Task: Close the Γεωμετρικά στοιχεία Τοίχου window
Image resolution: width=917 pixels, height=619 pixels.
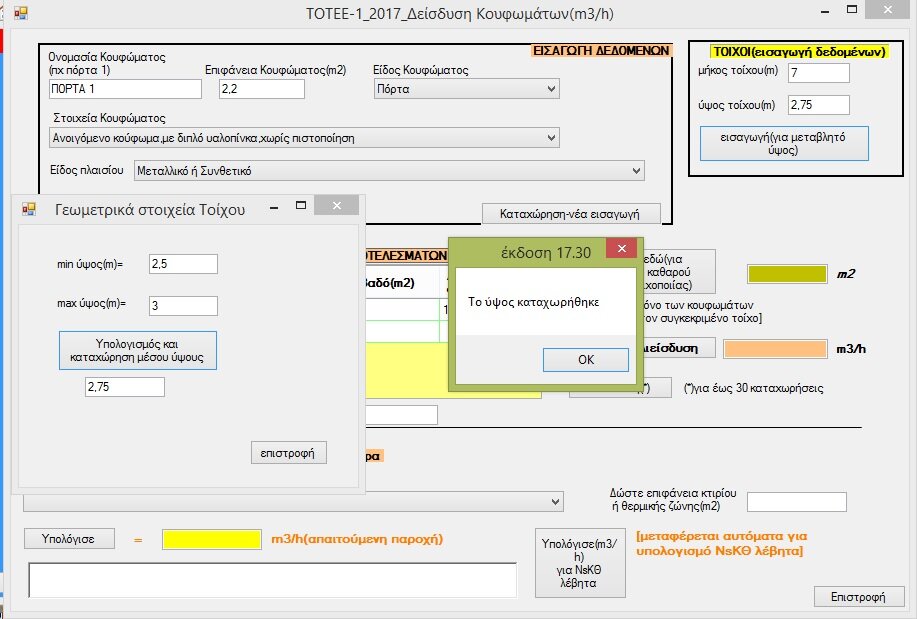Action: click(337, 206)
